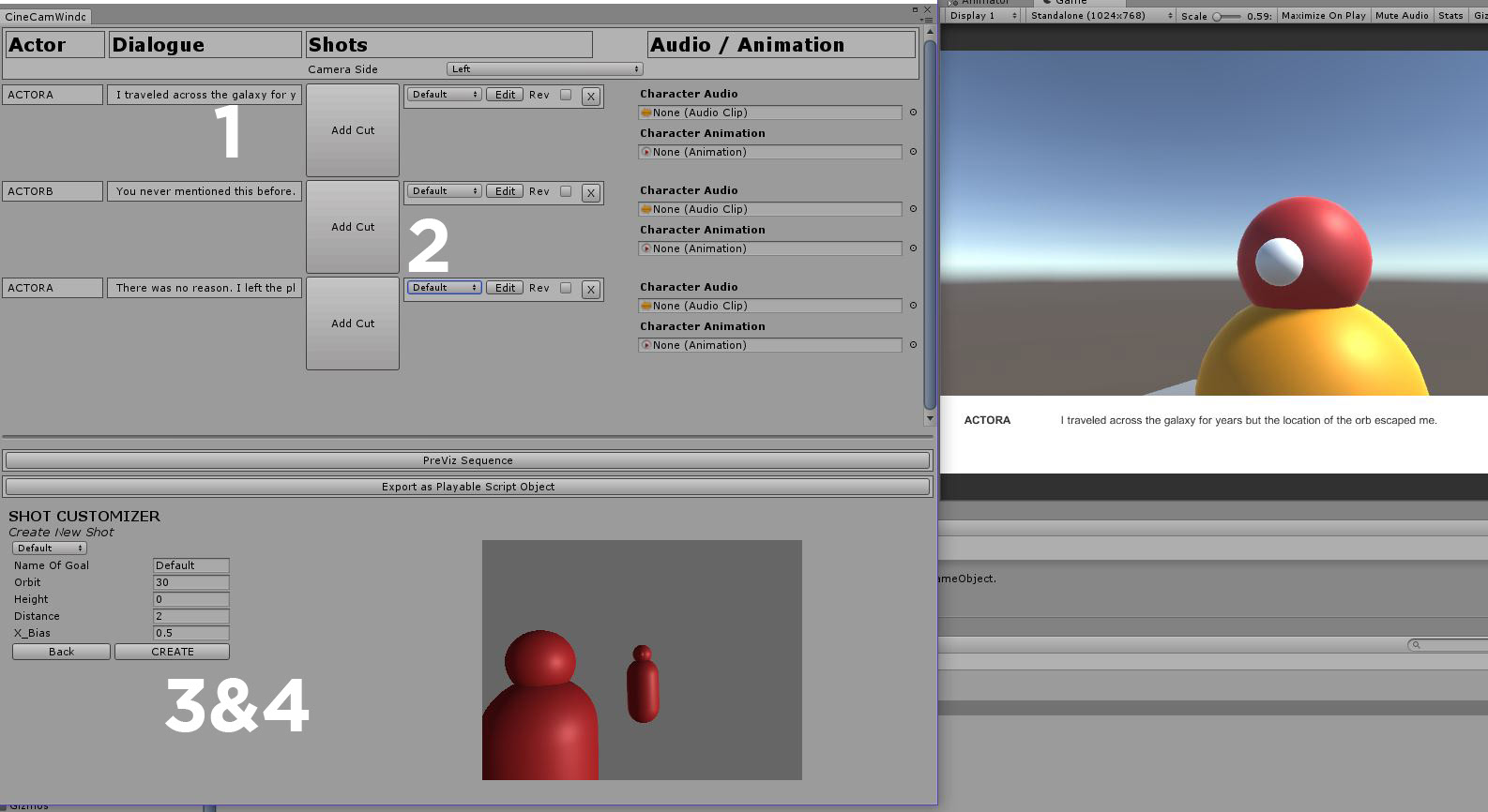Screen dimensions: 1488x812
Task: Click the Height value field showing 0
Action: click(x=191, y=599)
